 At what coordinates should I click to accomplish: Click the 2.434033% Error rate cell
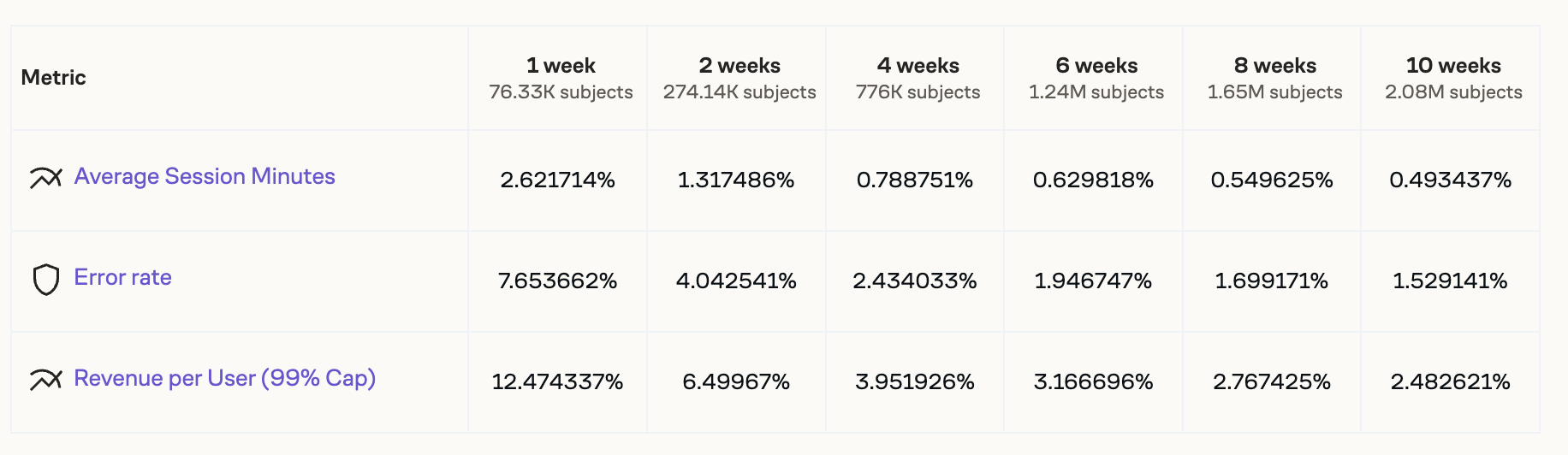point(914,281)
